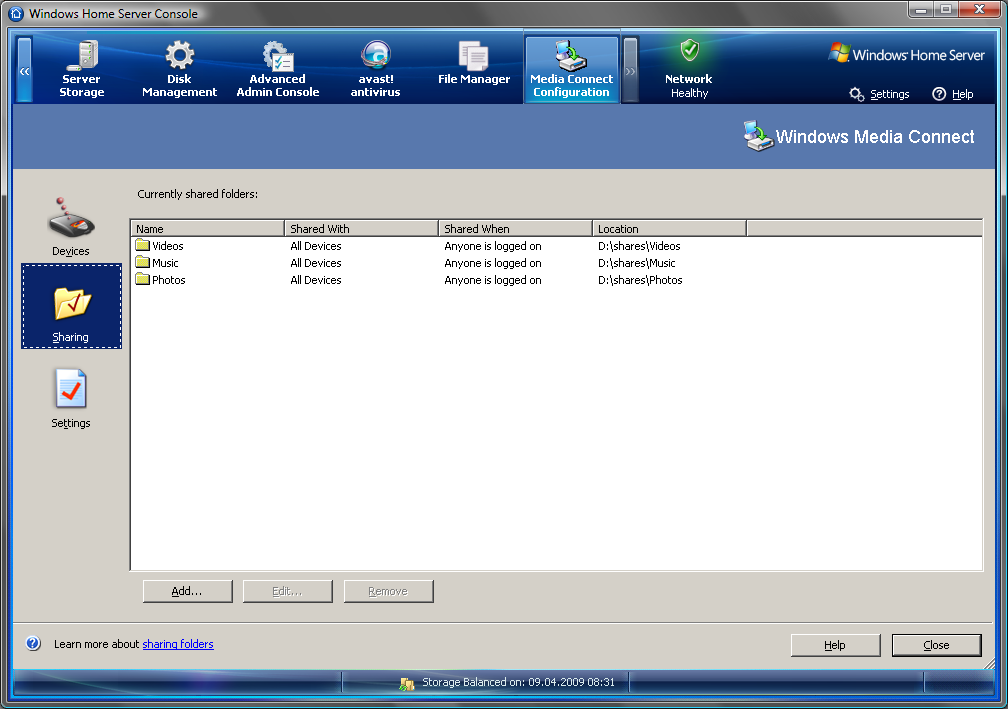The width and height of the screenshot is (1008, 709).
Task: Minimize the Windows Home Server Console window
Action: coord(921,9)
